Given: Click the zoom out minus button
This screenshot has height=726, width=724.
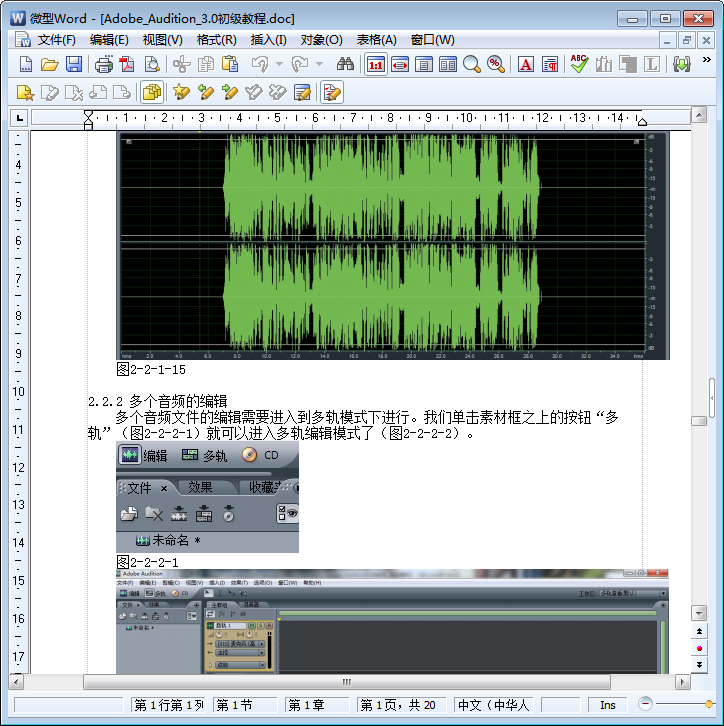Looking at the screenshot, I should pyautogui.click(x=645, y=704).
